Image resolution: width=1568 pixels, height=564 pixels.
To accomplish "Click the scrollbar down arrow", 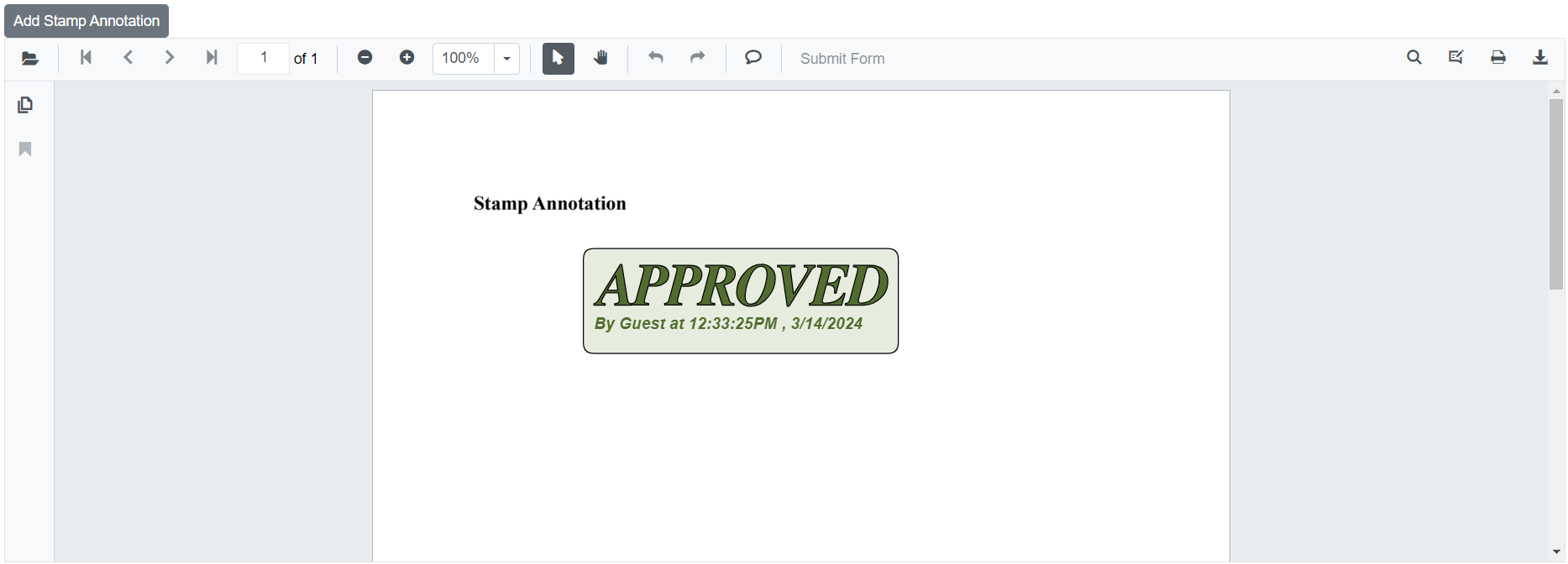I will click(1556, 552).
